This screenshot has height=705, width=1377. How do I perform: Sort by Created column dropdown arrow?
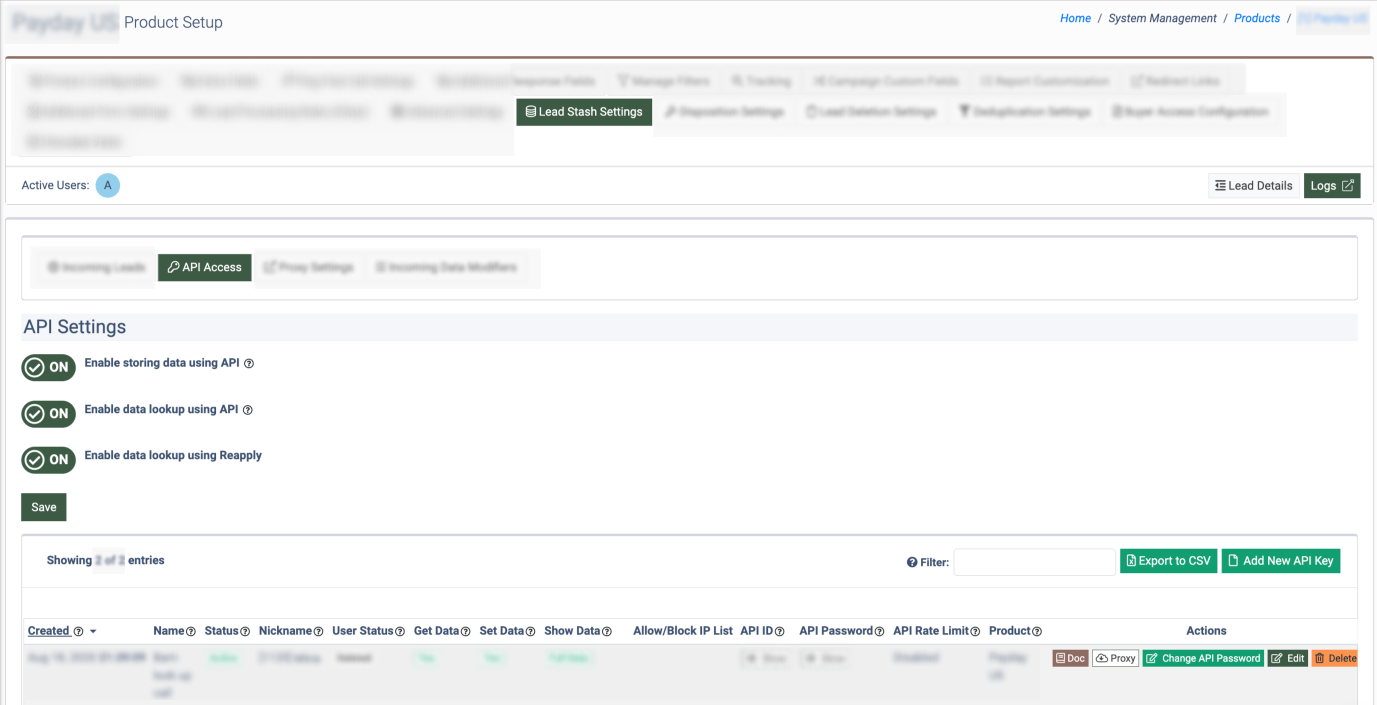point(93,632)
